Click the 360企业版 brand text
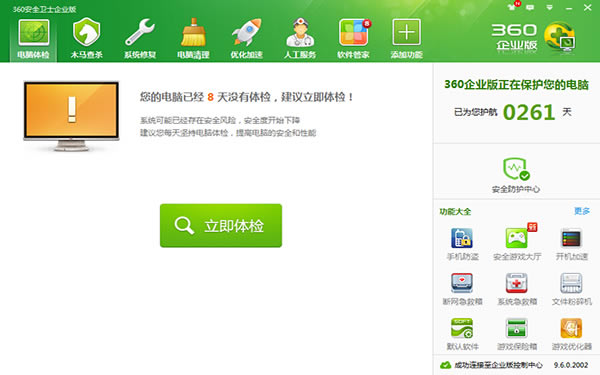600x375 pixels. coord(514,38)
